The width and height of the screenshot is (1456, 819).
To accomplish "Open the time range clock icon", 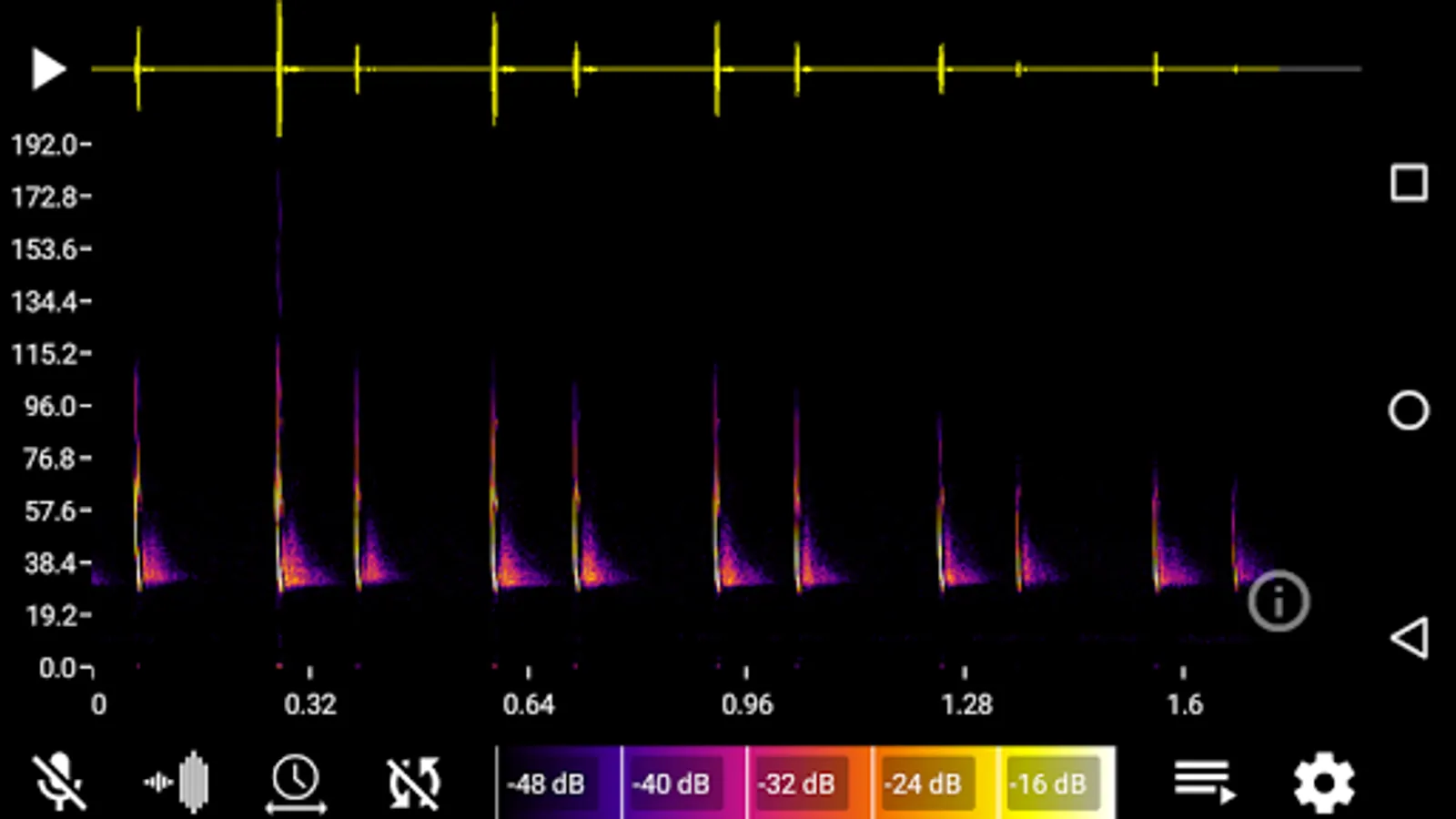I will click(x=296, y=783).
